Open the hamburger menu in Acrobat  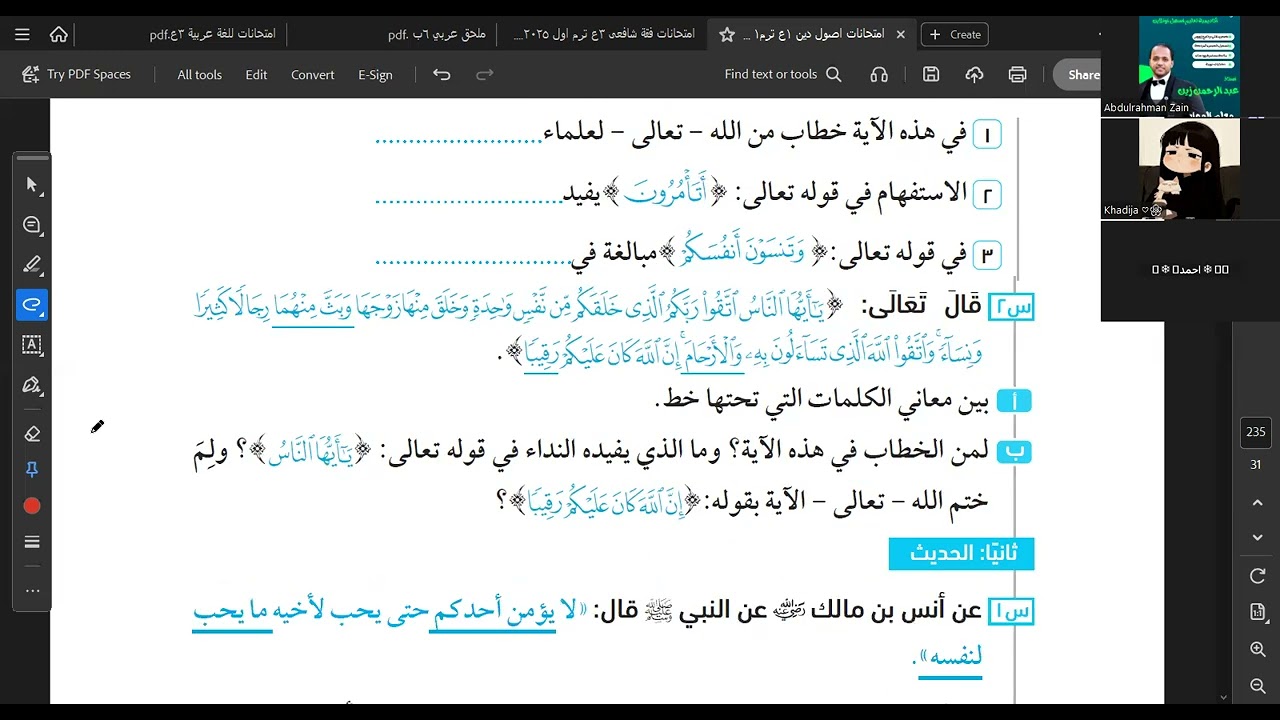pyautogui.click(x=22, y=34)
